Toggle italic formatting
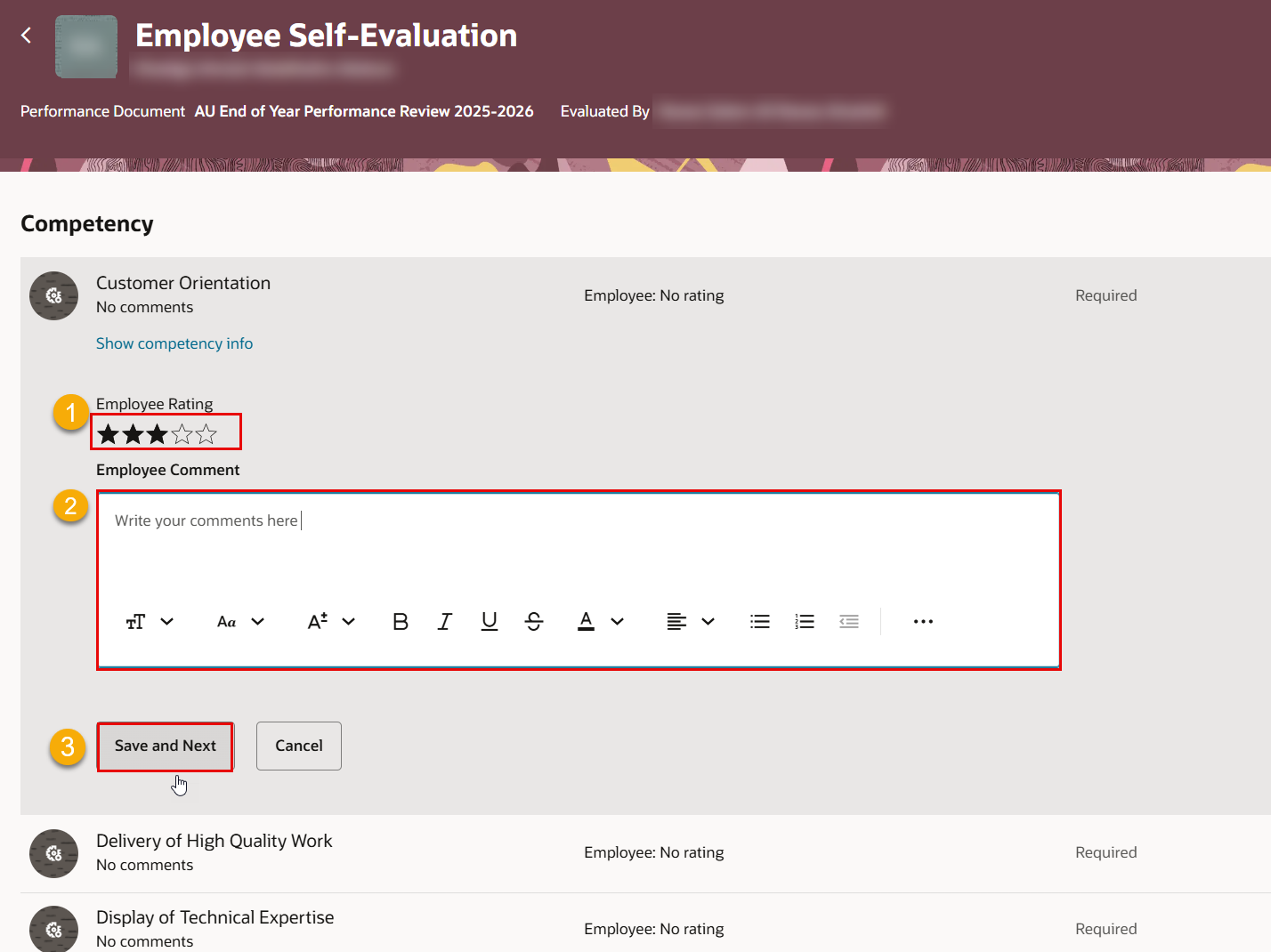The height and width of the screenshot is (952, 1271). point(445,622)
